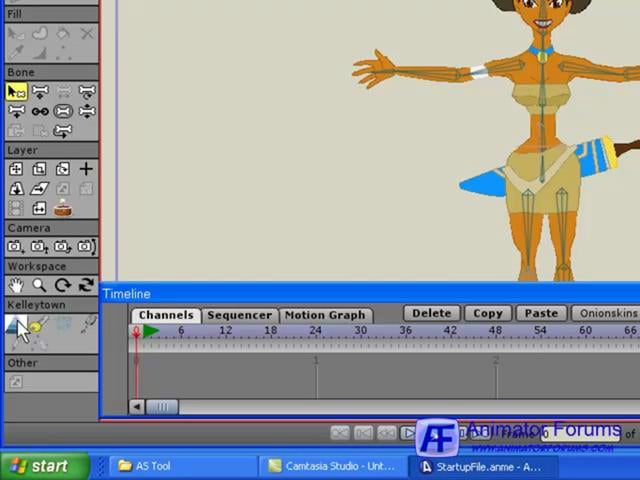Image resolution: width=640 pixels, height=480 pixels.
Task: Click the greyed eyedropper tool under Fill
Action: (x=16, y=53)
